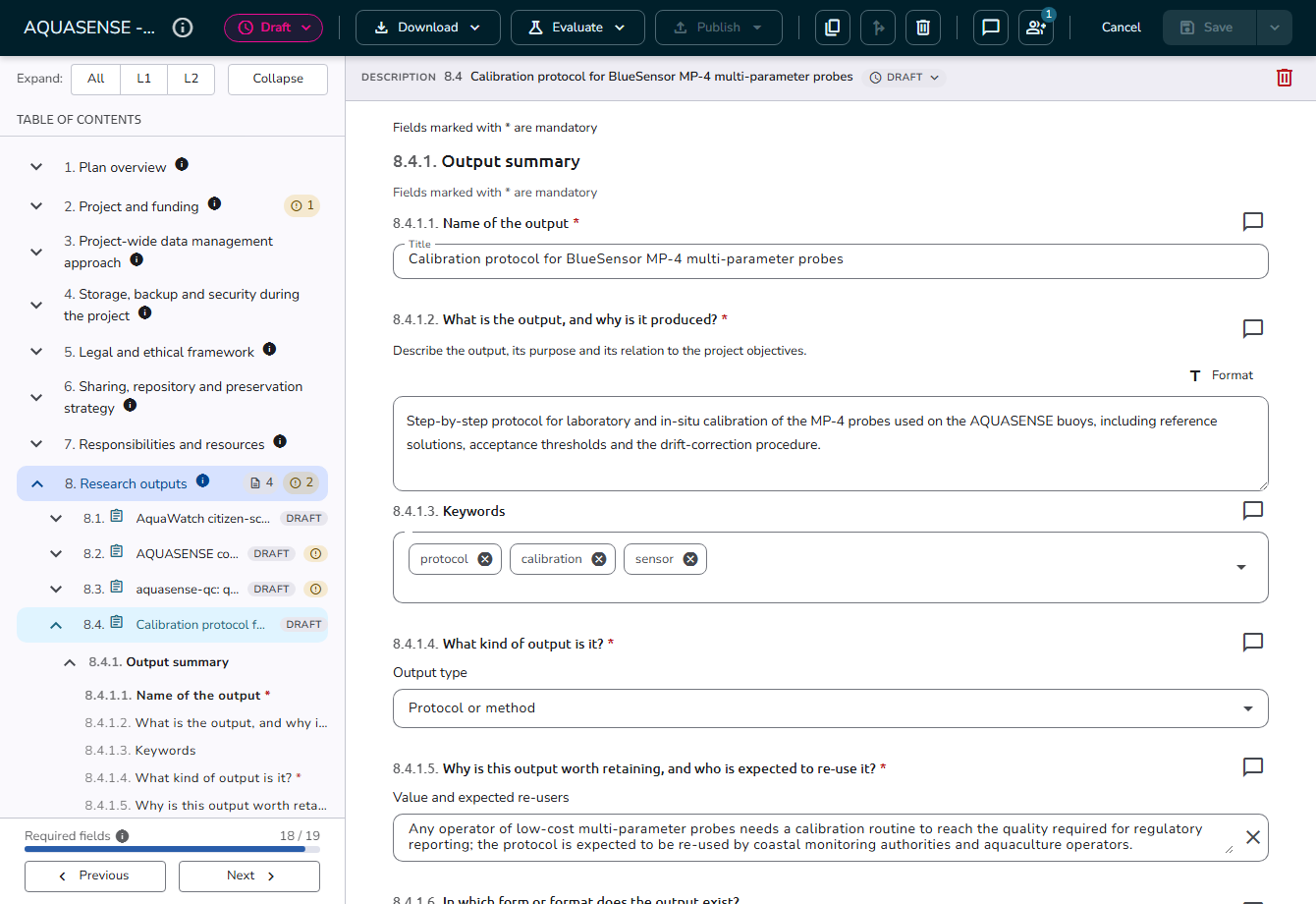Select the L2 expand level
This screenshot has width=1316, height=904.
pos(192,79)
